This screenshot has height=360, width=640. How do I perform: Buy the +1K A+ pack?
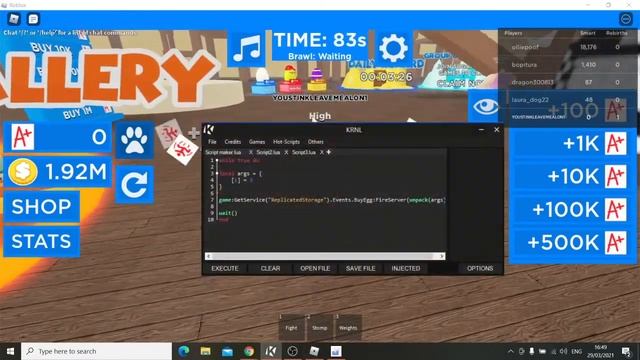pyautogui.click(x=573, y=144)
